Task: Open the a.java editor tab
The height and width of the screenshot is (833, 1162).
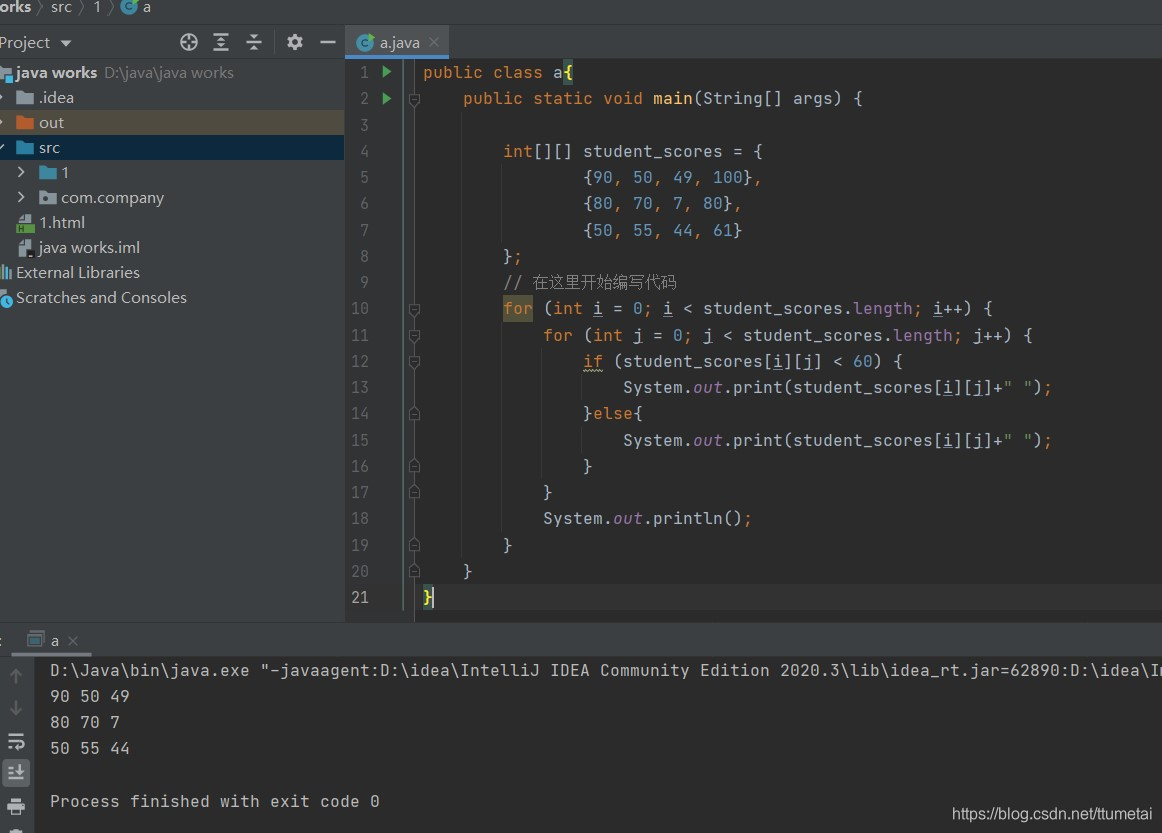Action: coord(398,42)
